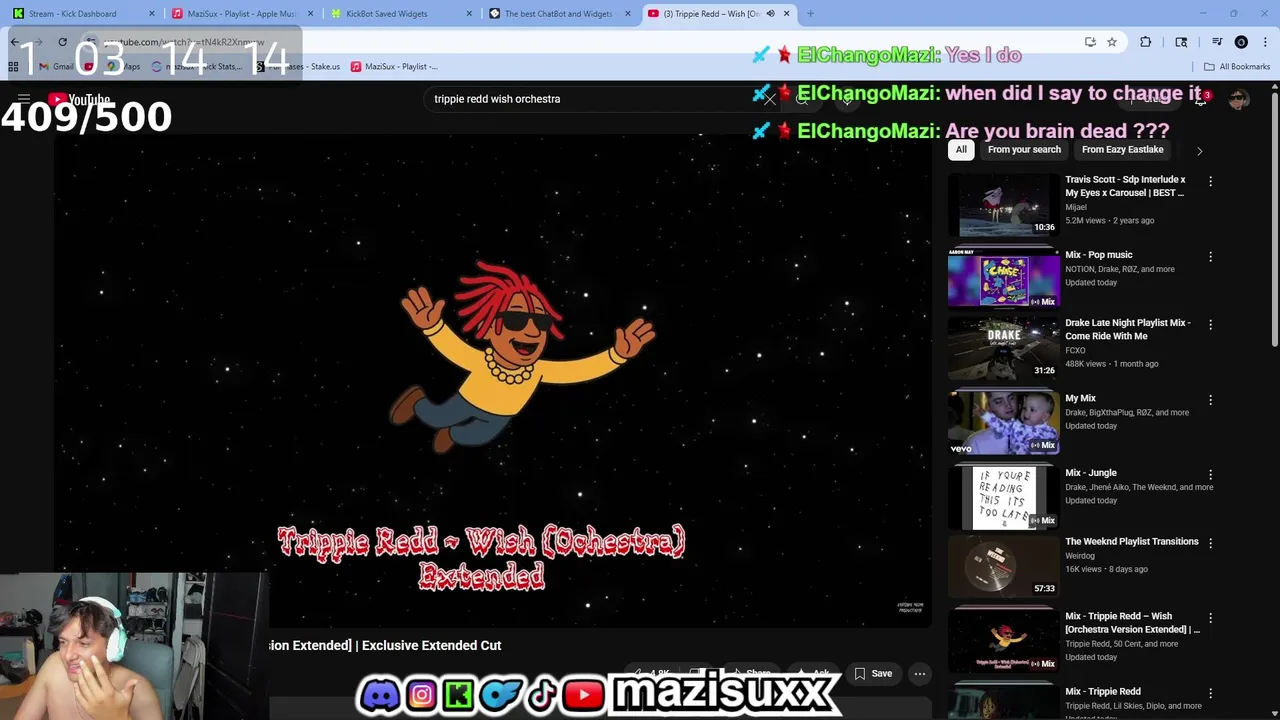
Task: Save the video with the Save button
Action: click(873, 674)
